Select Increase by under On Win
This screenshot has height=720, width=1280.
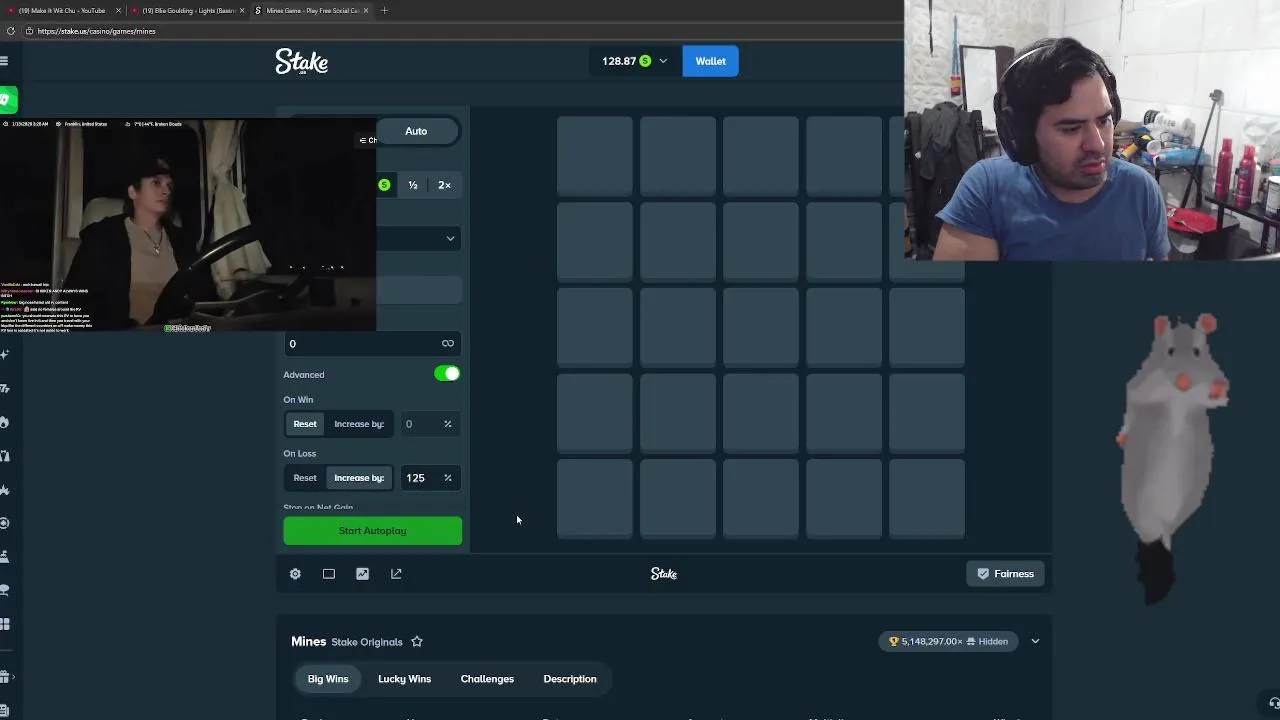(x=359, y=424)
